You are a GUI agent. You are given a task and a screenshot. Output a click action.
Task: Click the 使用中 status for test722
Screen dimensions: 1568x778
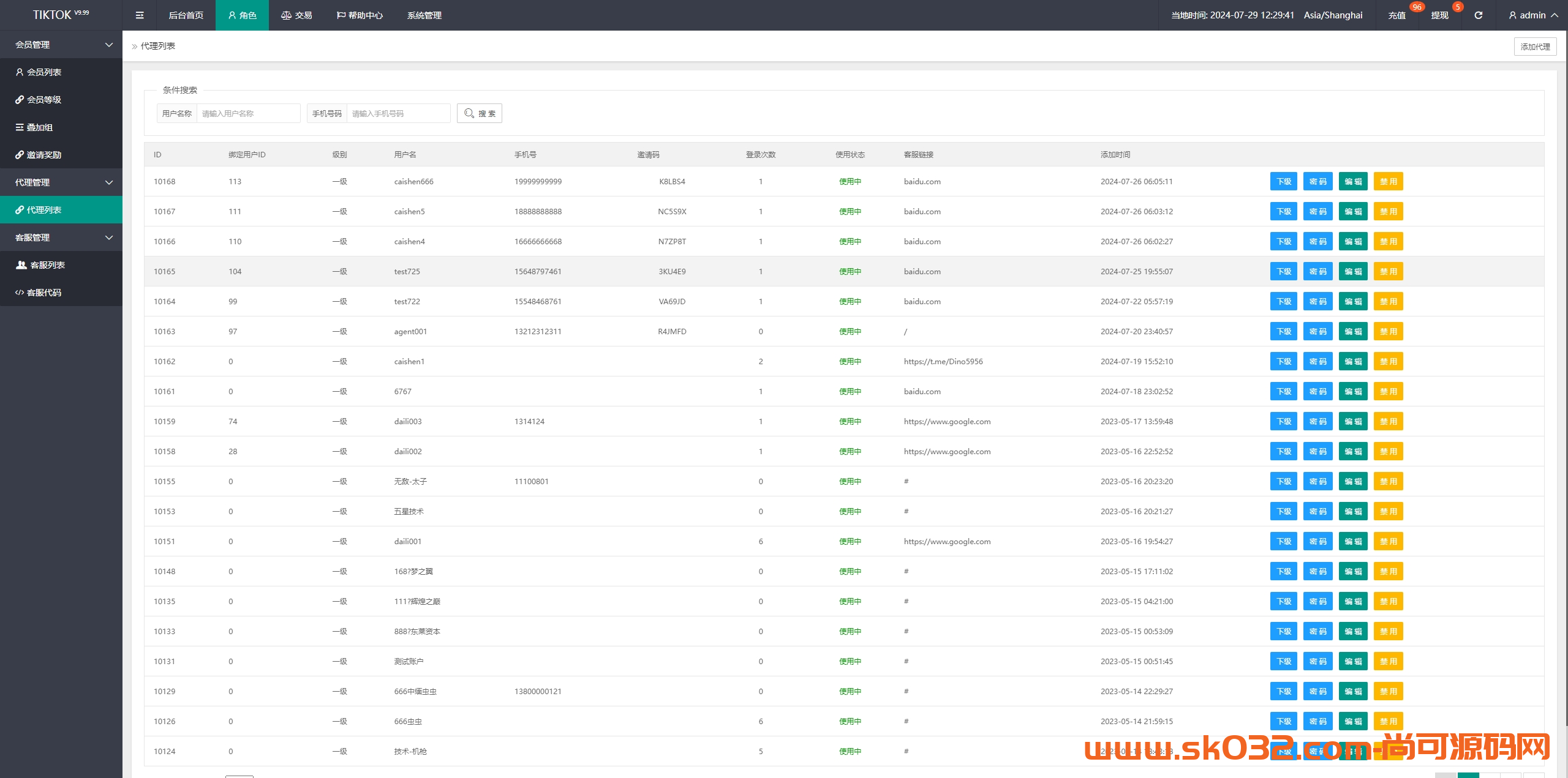[850, 301]
